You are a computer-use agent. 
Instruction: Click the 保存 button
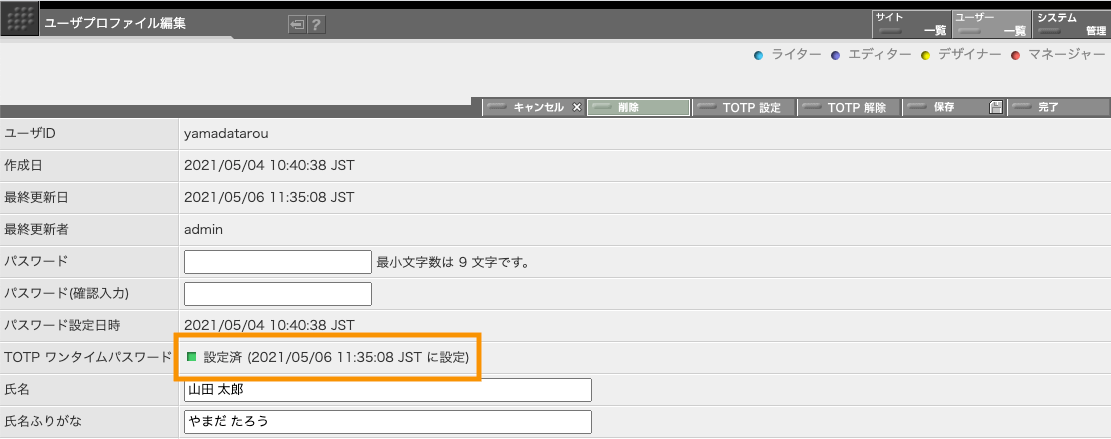click(x=953, y=108)
